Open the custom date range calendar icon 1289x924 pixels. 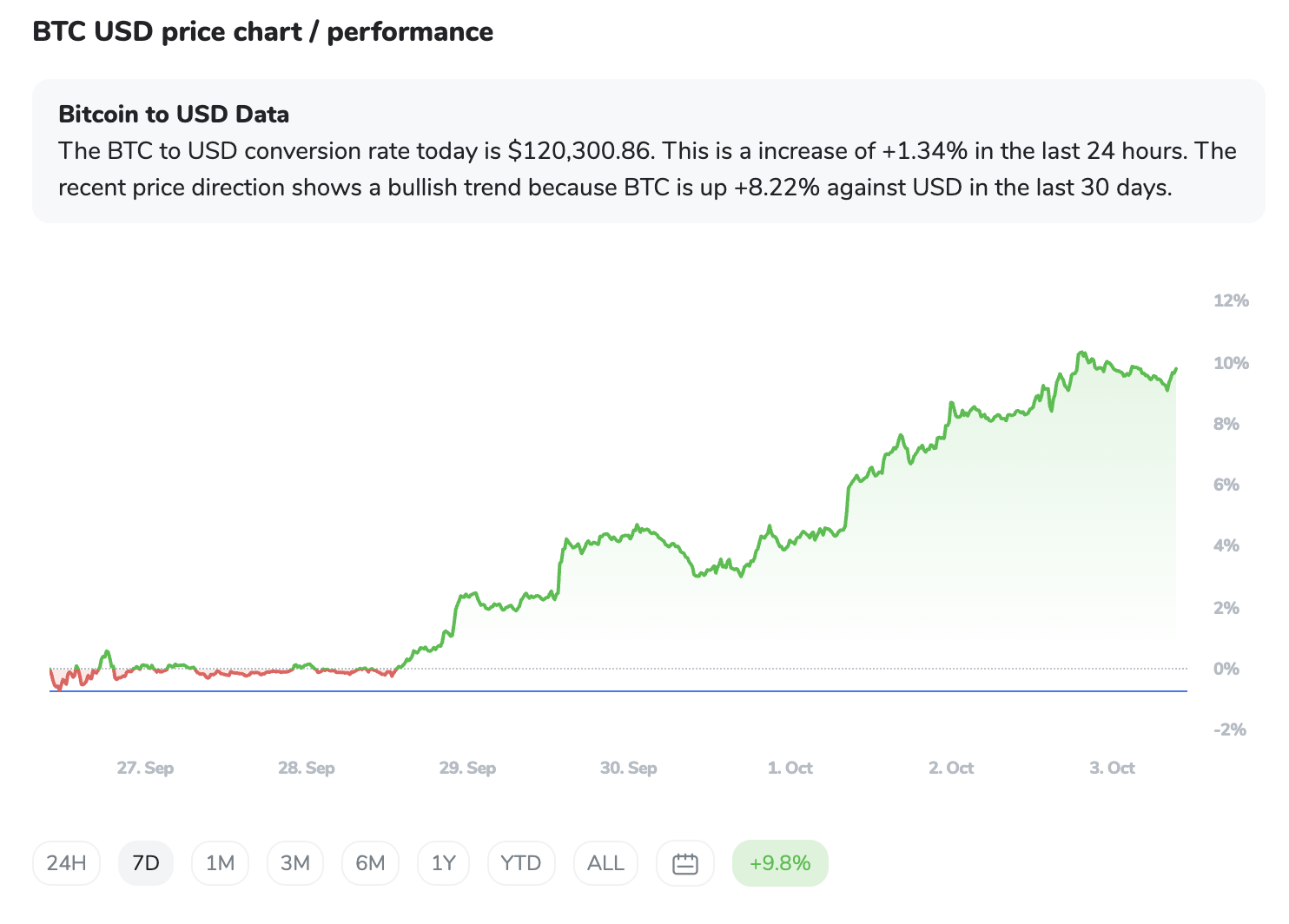coord(685,863)
